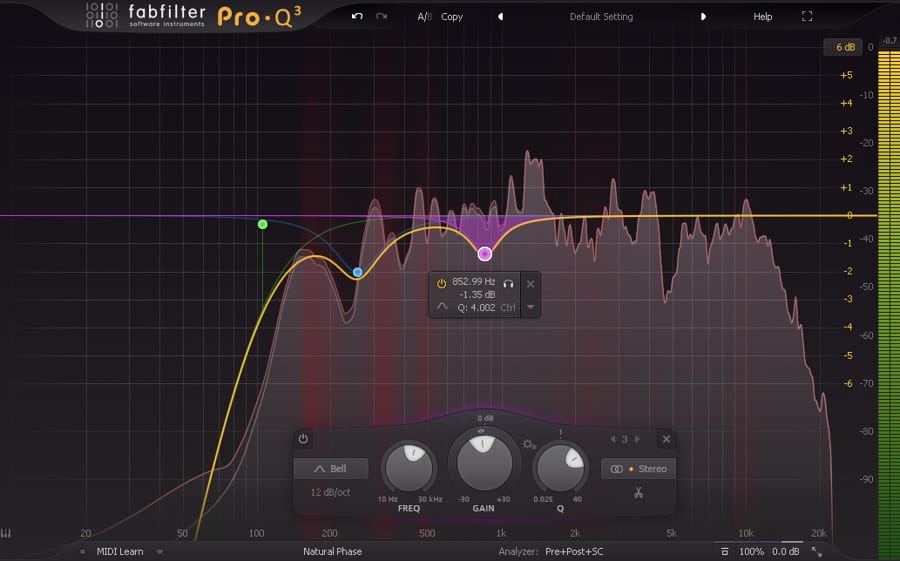Toggle full screen mode icon
The width and height of the screenshot is (900, 561).
click(806, 16)
